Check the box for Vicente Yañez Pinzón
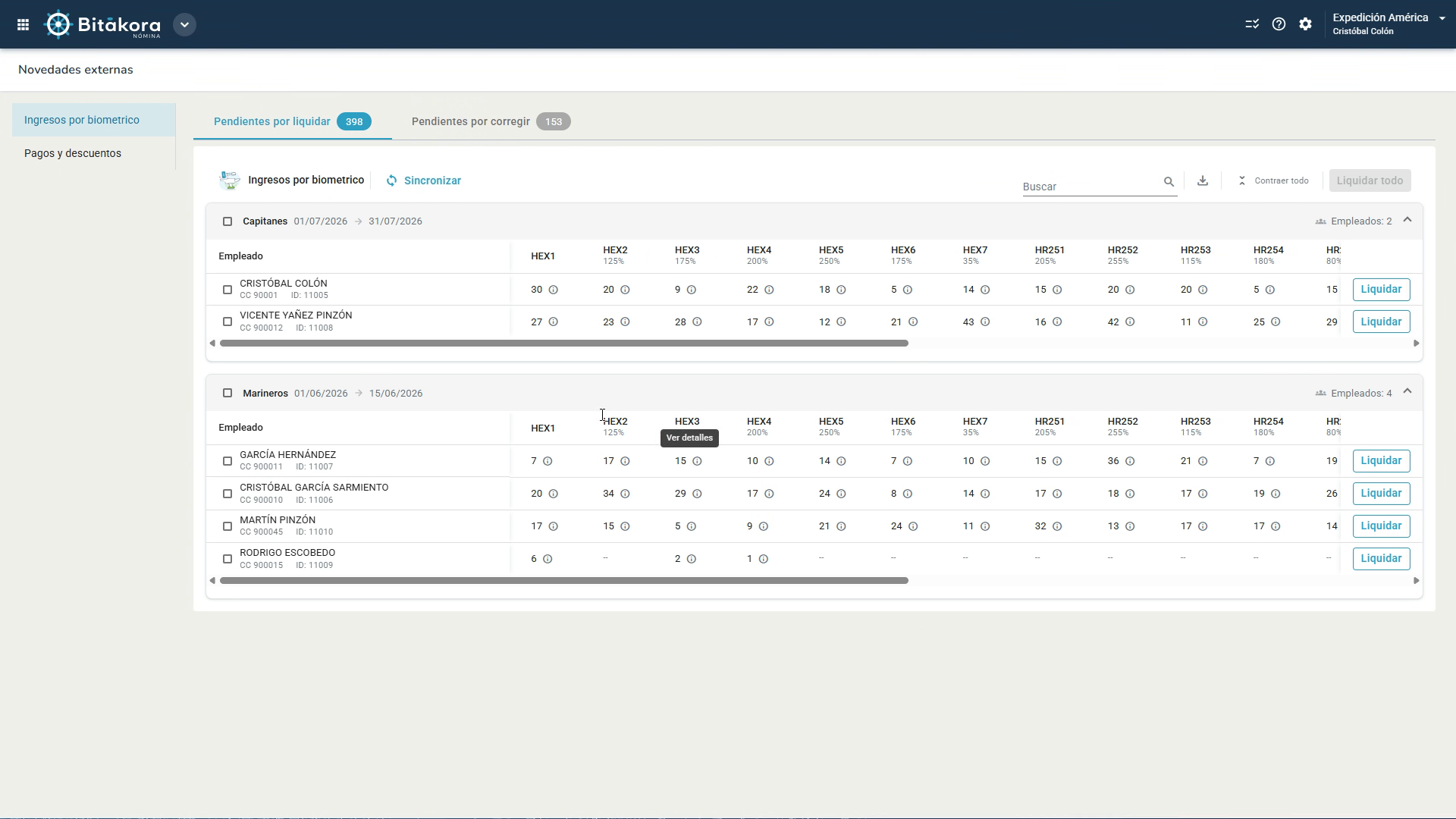Image resolution: width=1456 pixels, height=819 pixels. point(227,322)
